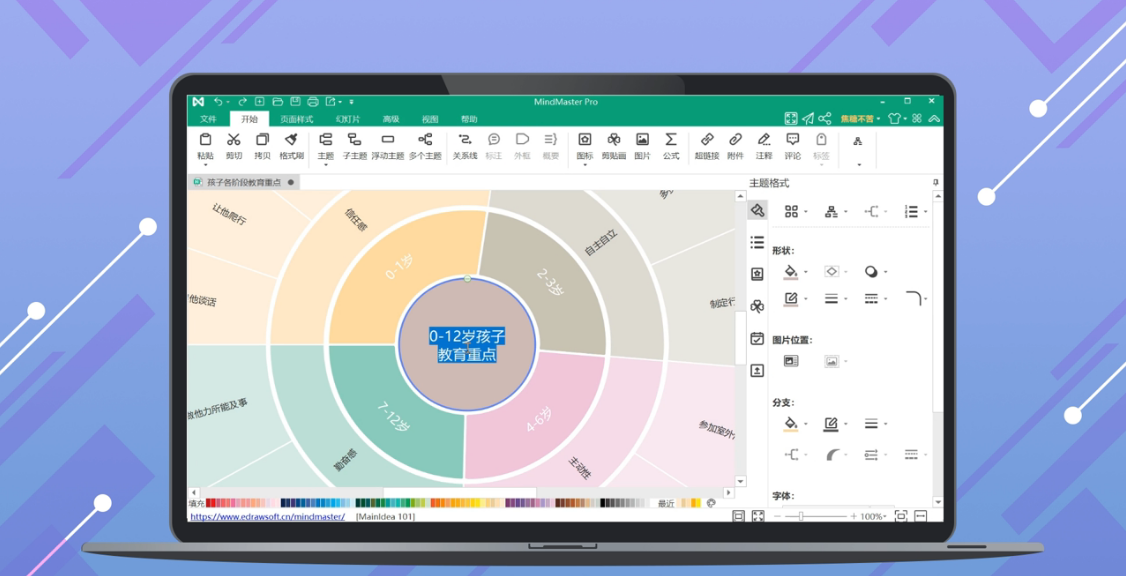This screenshot has height=576, width=1126.
Task: Click the redo arrow in title bar
Action: [x=242, y=102]
